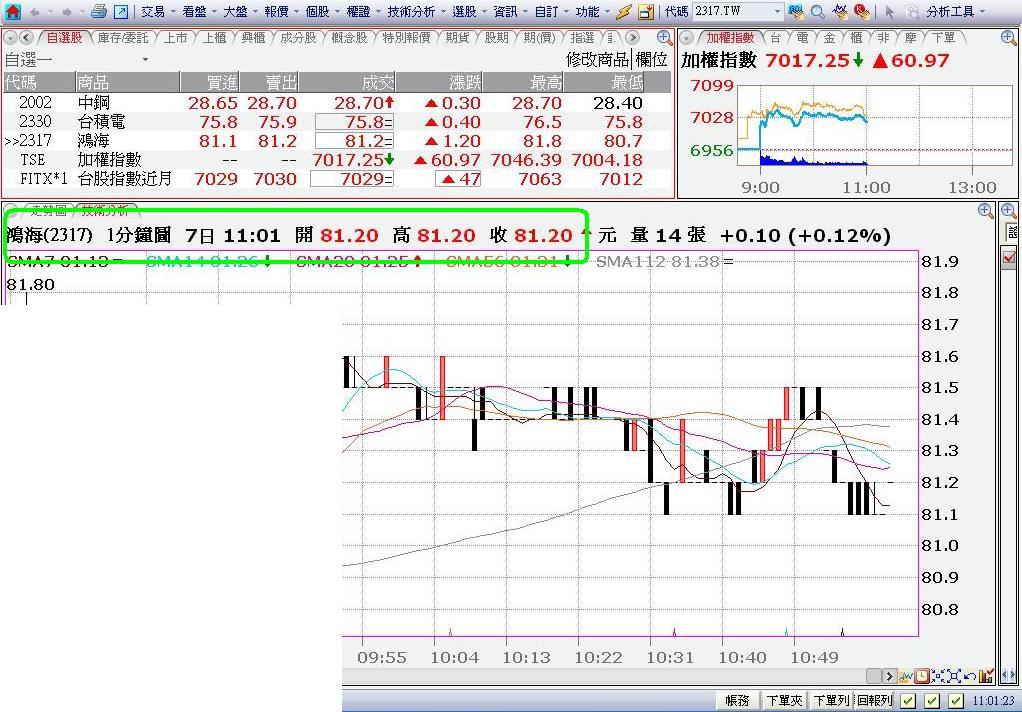1022x712 pixels.
Task: Click chart panel magnifier zoom icon
Action: tap(986, 210)
